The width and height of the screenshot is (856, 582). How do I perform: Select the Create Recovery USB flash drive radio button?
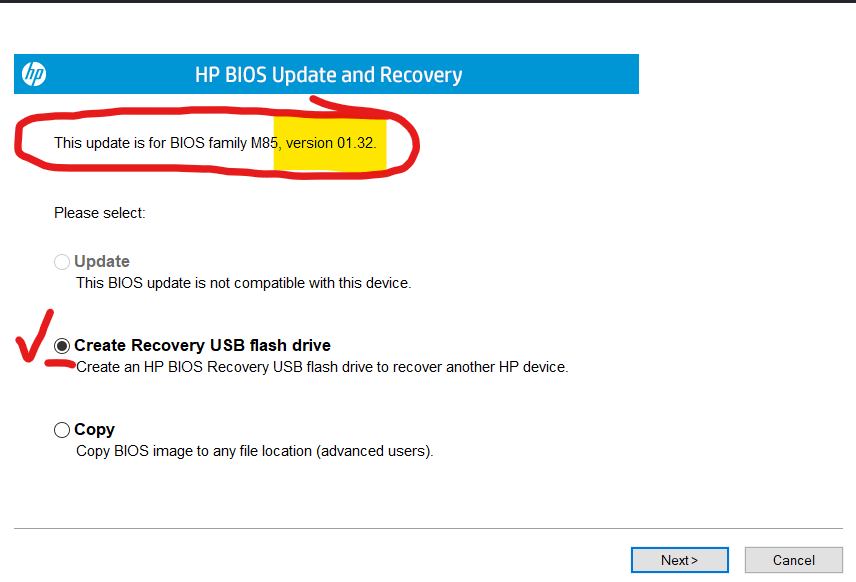[62, 346]
